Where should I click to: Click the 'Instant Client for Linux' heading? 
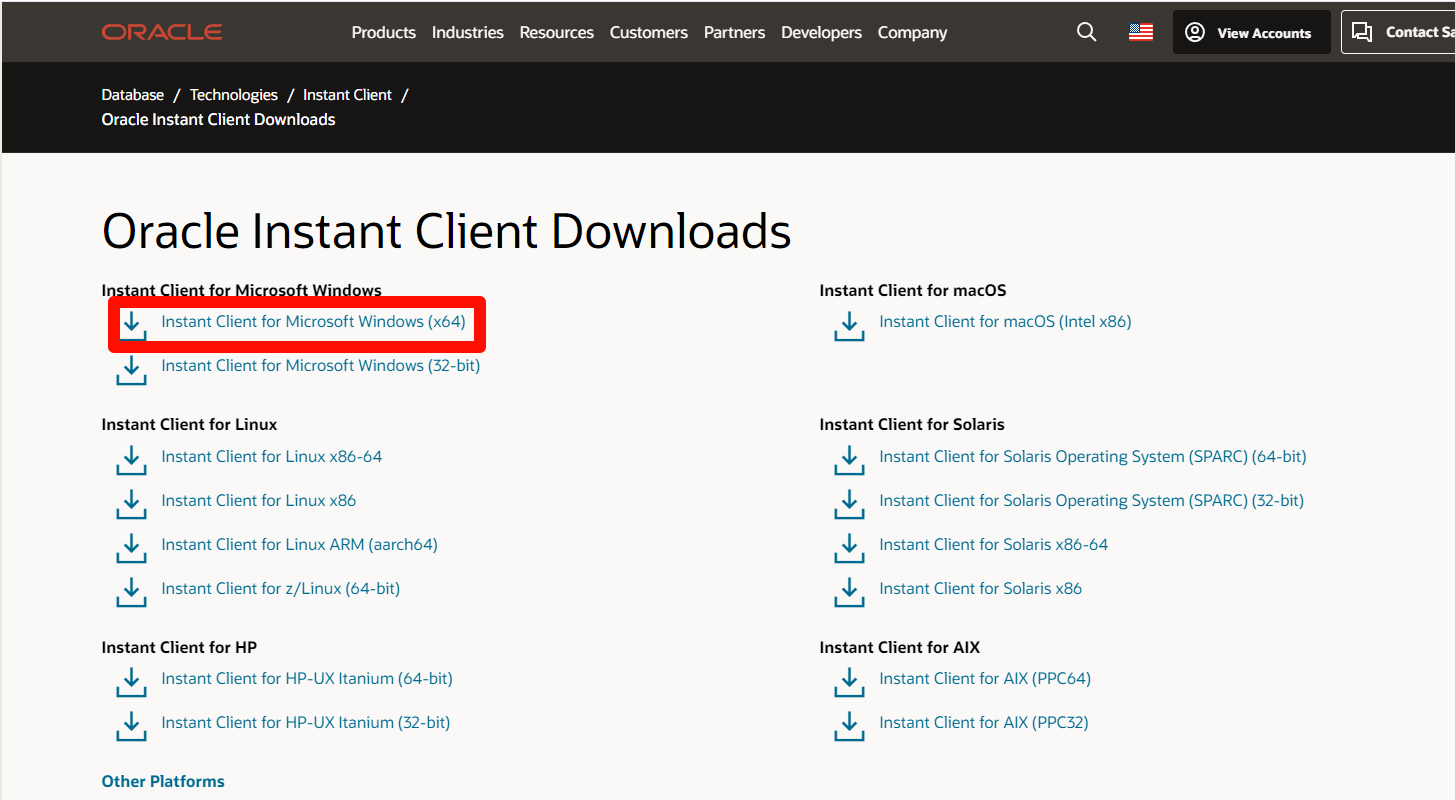pos(189,425)
